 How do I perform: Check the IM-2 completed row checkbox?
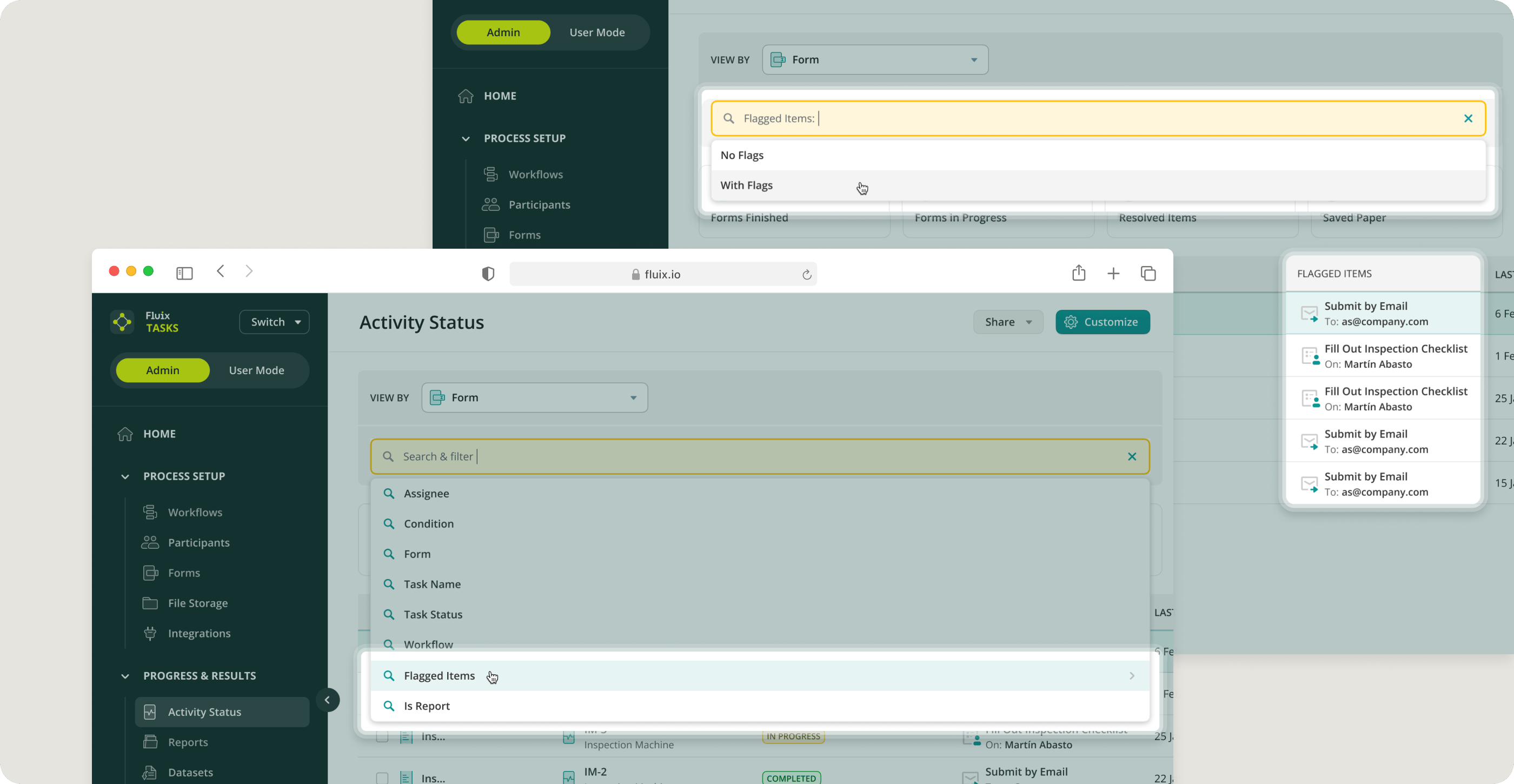pos(382,778)
